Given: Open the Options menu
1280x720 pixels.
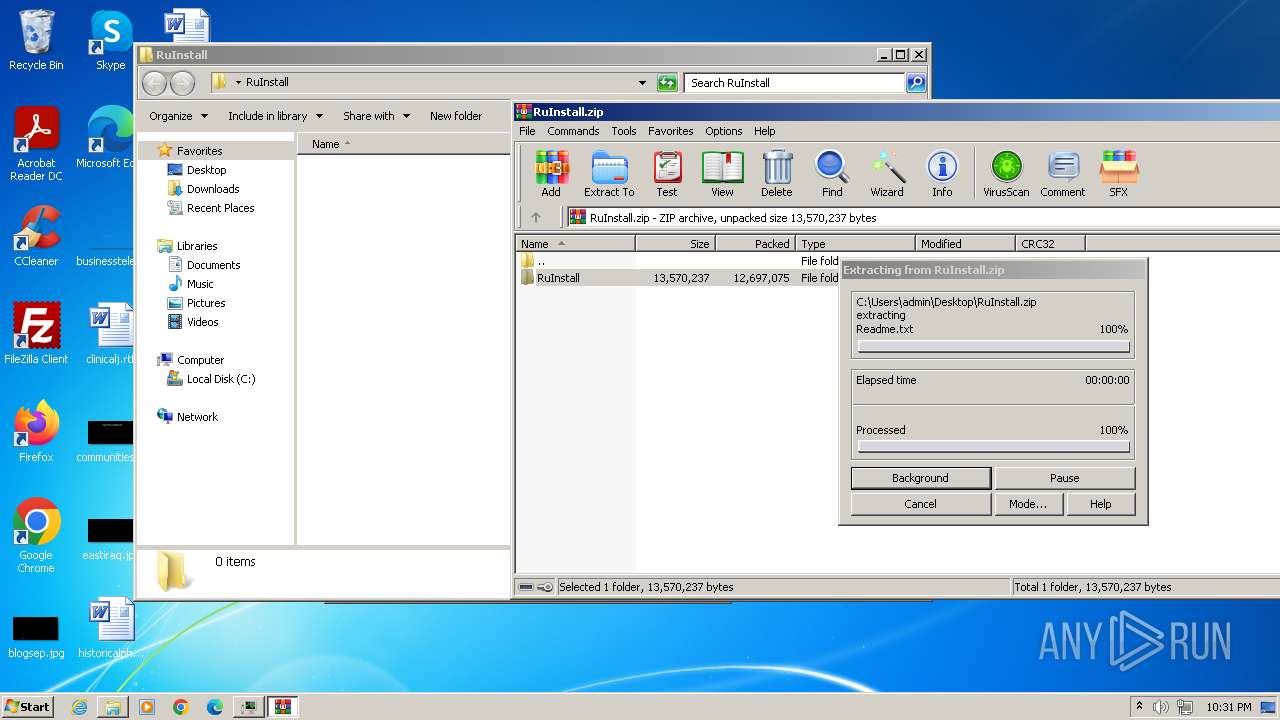Looking at the screenshot, I should click(x=723, y=131).
